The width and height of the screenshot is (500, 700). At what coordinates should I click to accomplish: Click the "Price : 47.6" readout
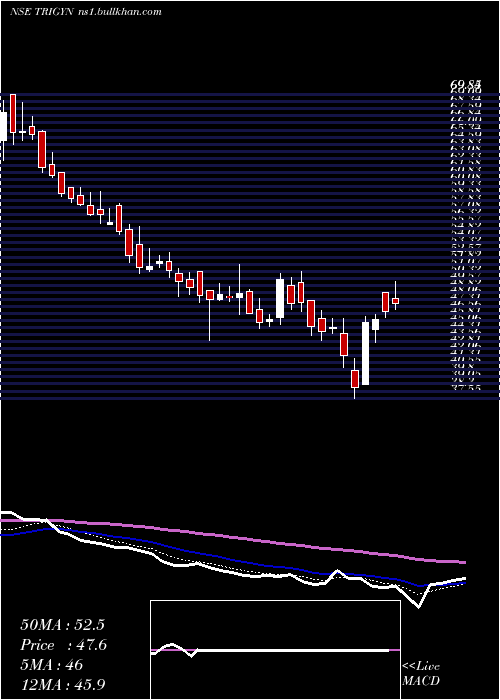[63, 645]
